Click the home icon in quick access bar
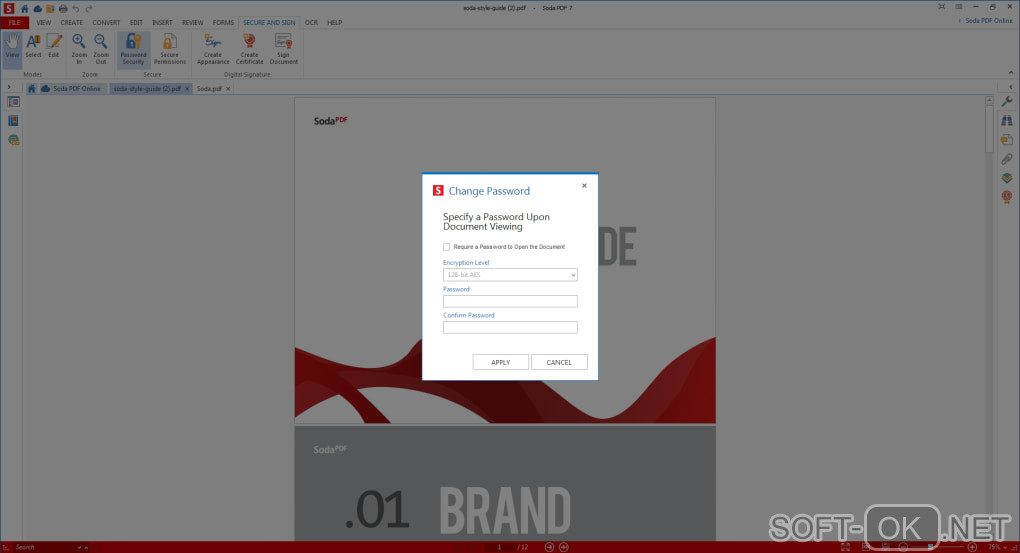 tap(25, 8)
